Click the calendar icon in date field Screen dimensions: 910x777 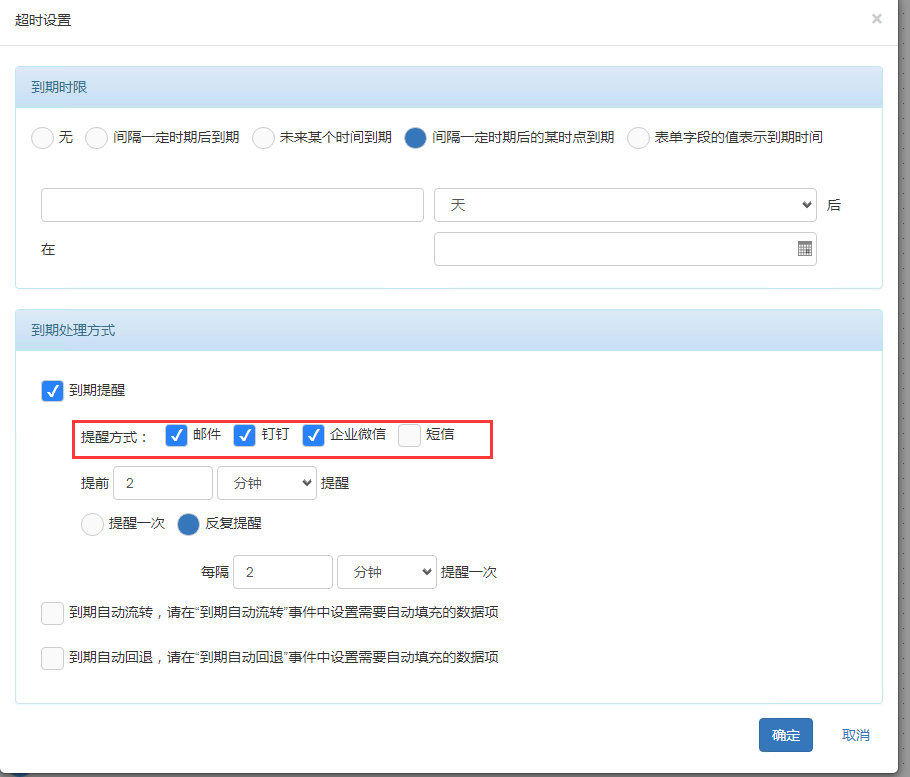pos(804,249)
